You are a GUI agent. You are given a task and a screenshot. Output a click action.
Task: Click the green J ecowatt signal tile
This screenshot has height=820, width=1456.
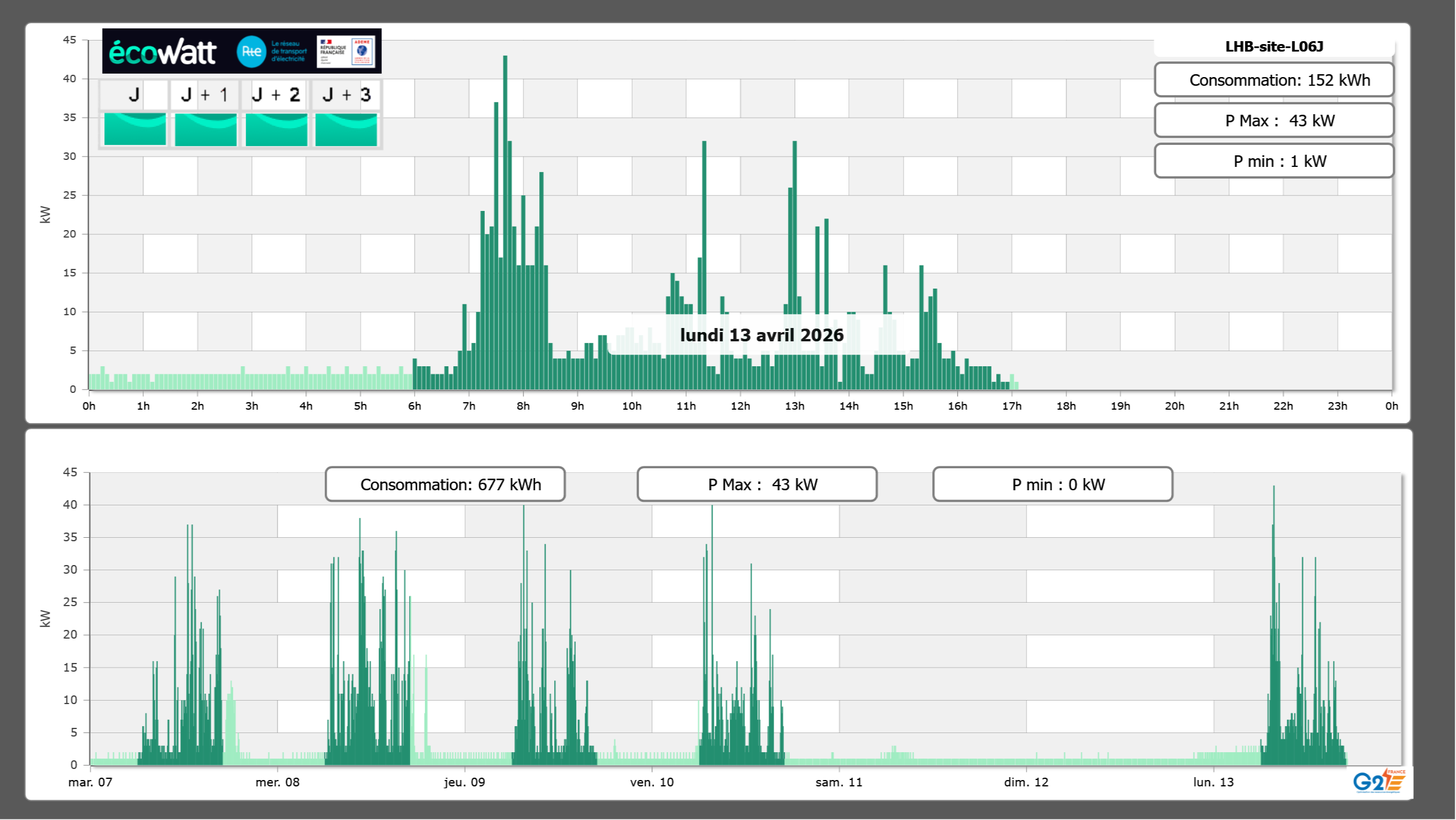135,129
